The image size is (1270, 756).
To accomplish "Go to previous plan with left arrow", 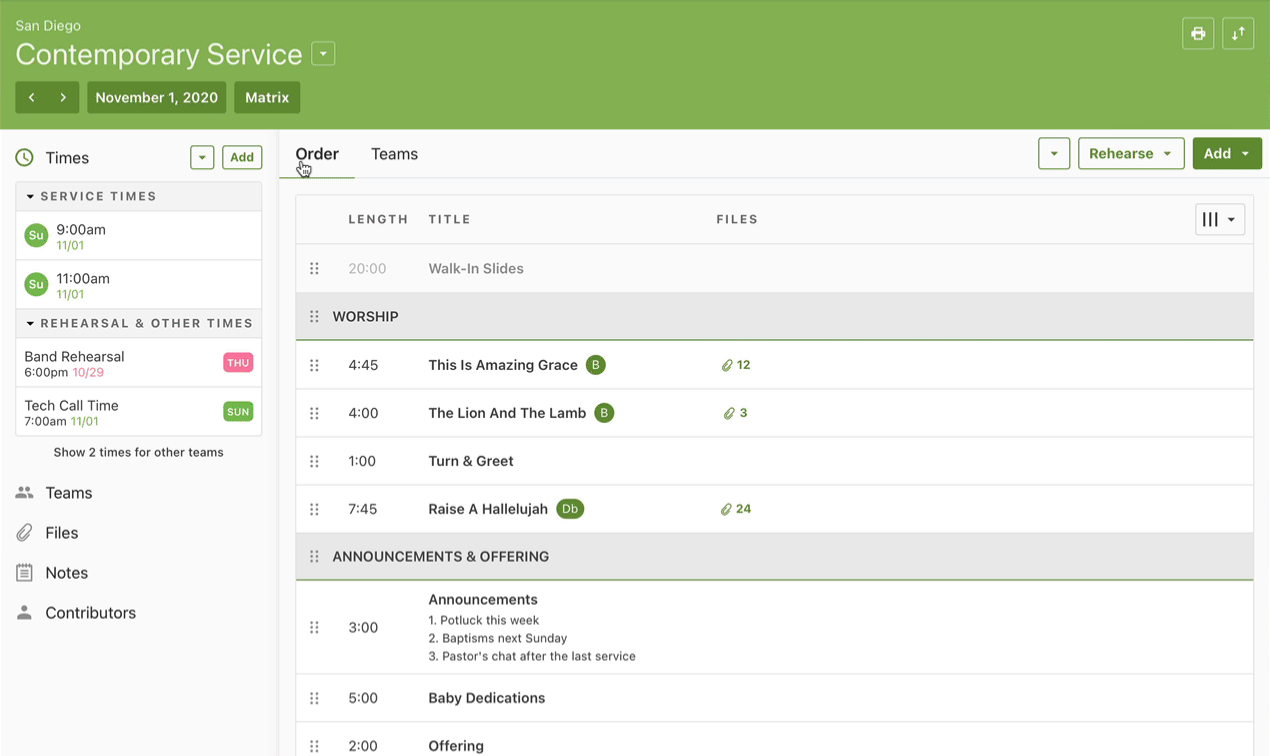I will [x=32, y=98].
